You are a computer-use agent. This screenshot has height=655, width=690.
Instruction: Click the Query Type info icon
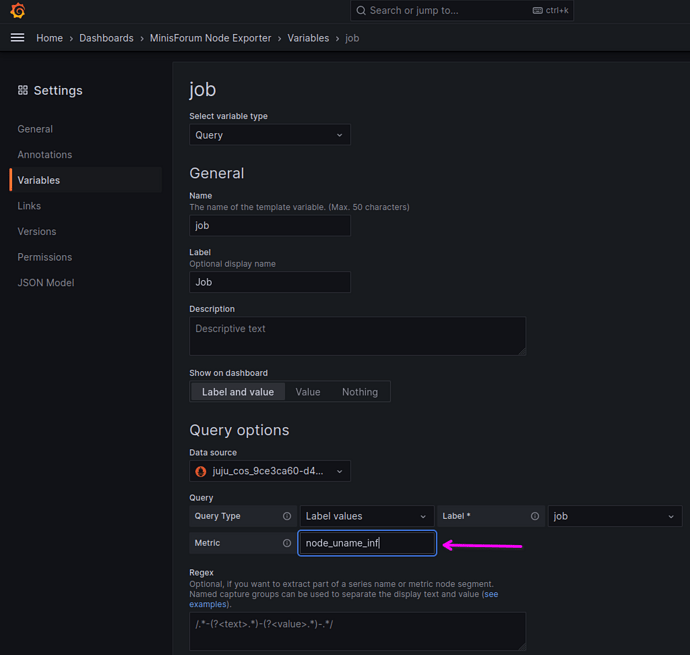pyautogui.click(x=287, y=516)
